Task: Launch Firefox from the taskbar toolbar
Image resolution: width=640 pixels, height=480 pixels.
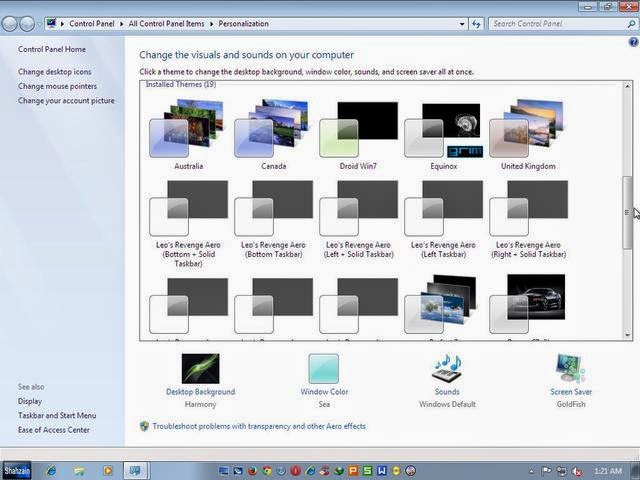Action: (x=252, y=471)
